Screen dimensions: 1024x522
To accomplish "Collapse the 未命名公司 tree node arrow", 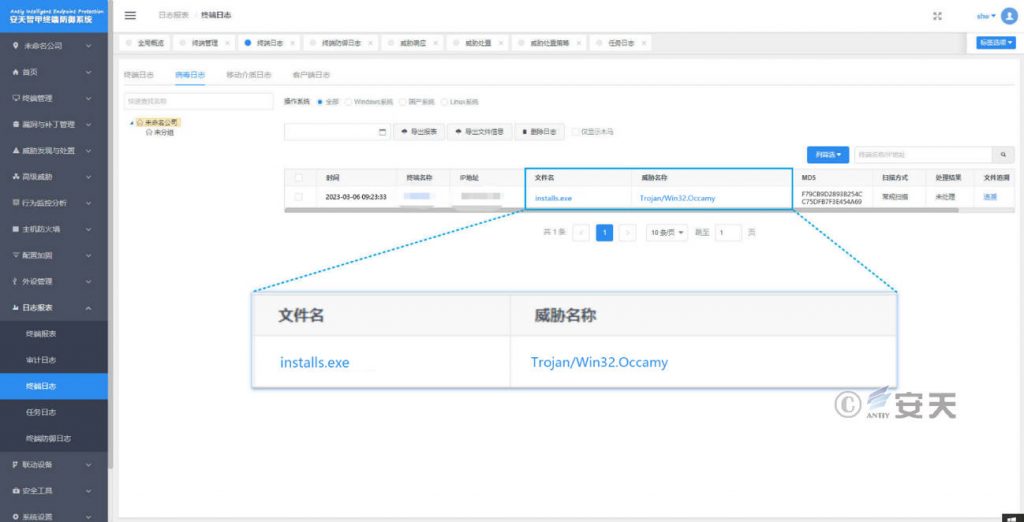I will 132,122.
